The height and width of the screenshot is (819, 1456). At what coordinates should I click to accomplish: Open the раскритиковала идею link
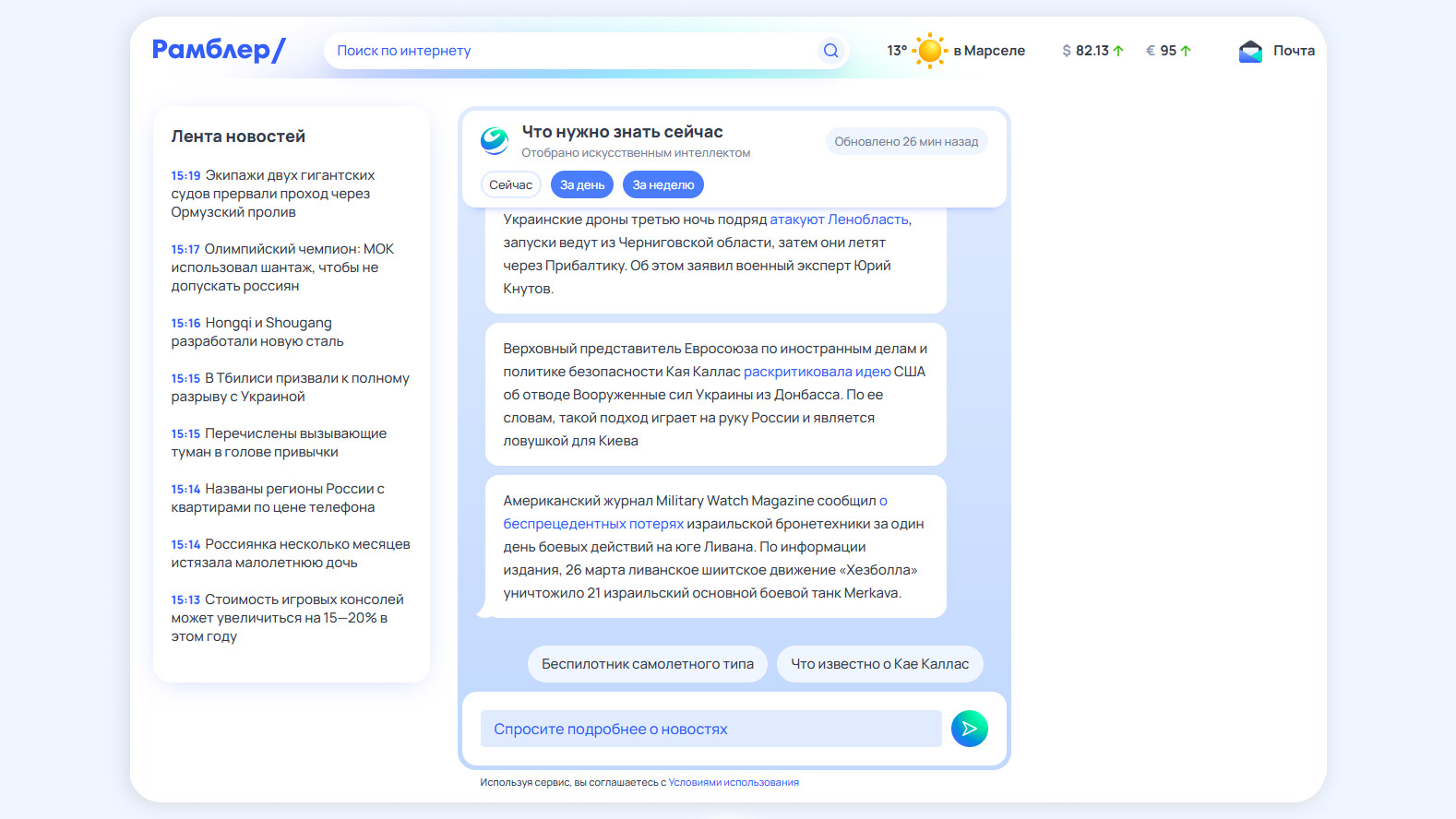[817, 372]
